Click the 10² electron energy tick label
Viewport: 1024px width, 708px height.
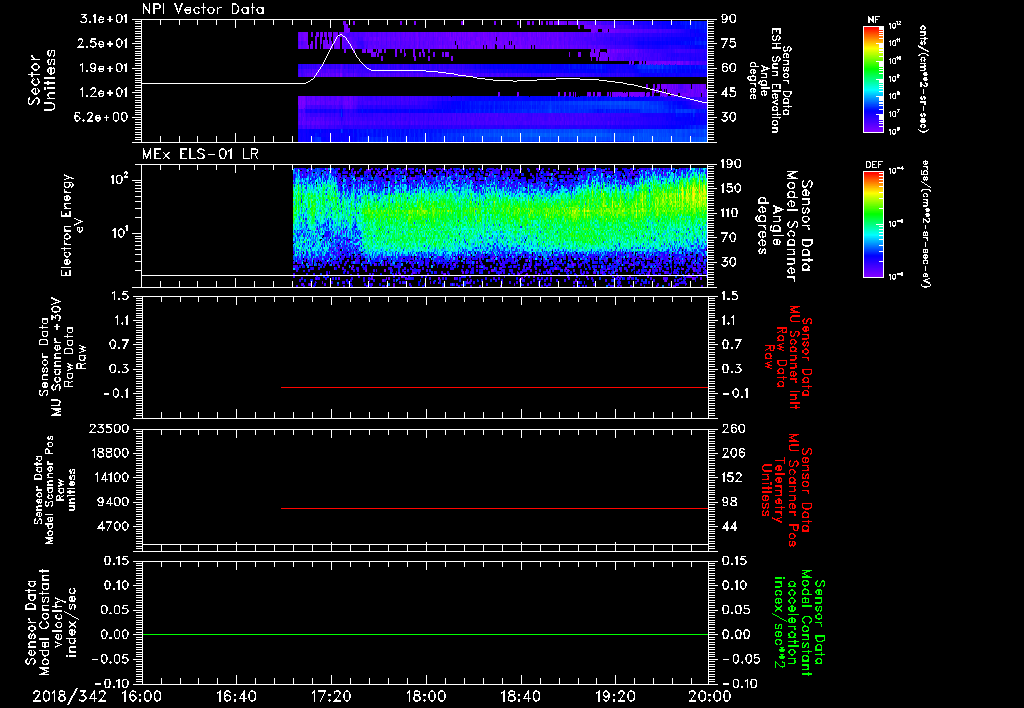tap(119, 179)
